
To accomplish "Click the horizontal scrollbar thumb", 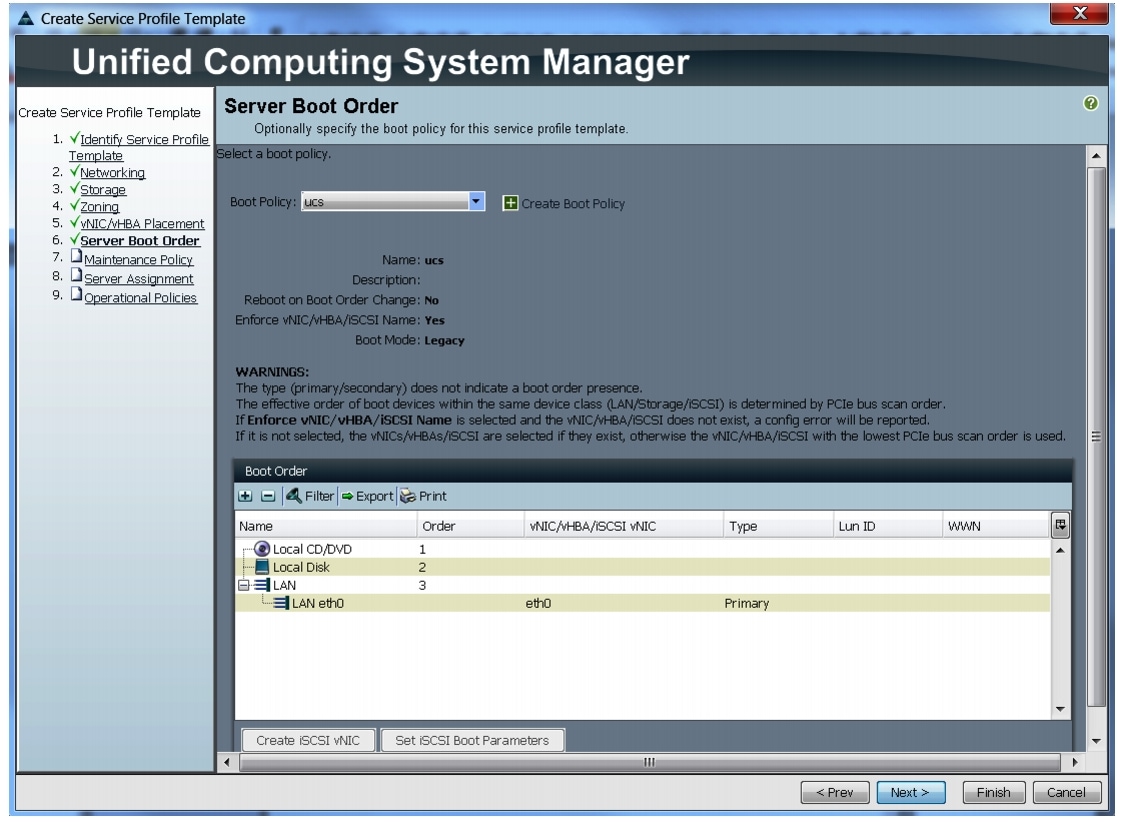I will [649, 762].
